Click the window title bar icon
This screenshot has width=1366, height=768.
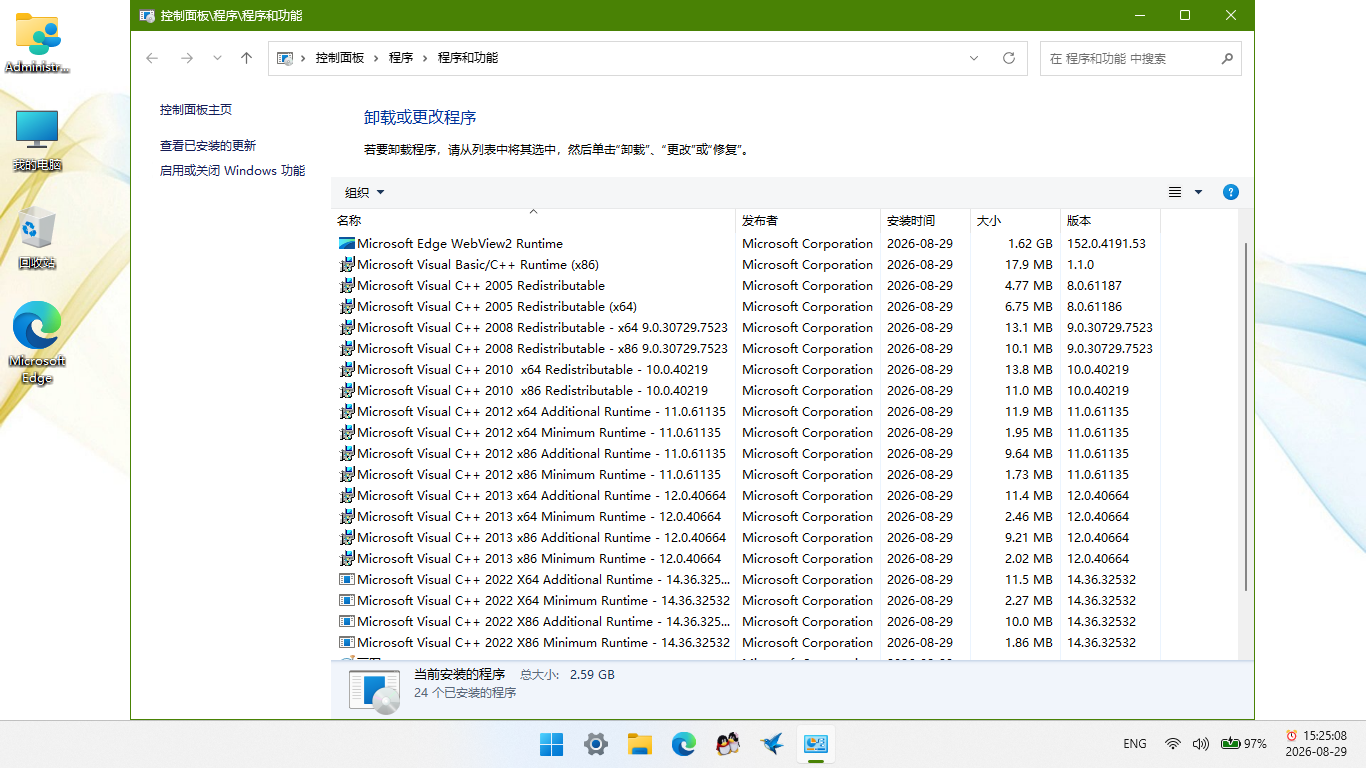[147, 16]
